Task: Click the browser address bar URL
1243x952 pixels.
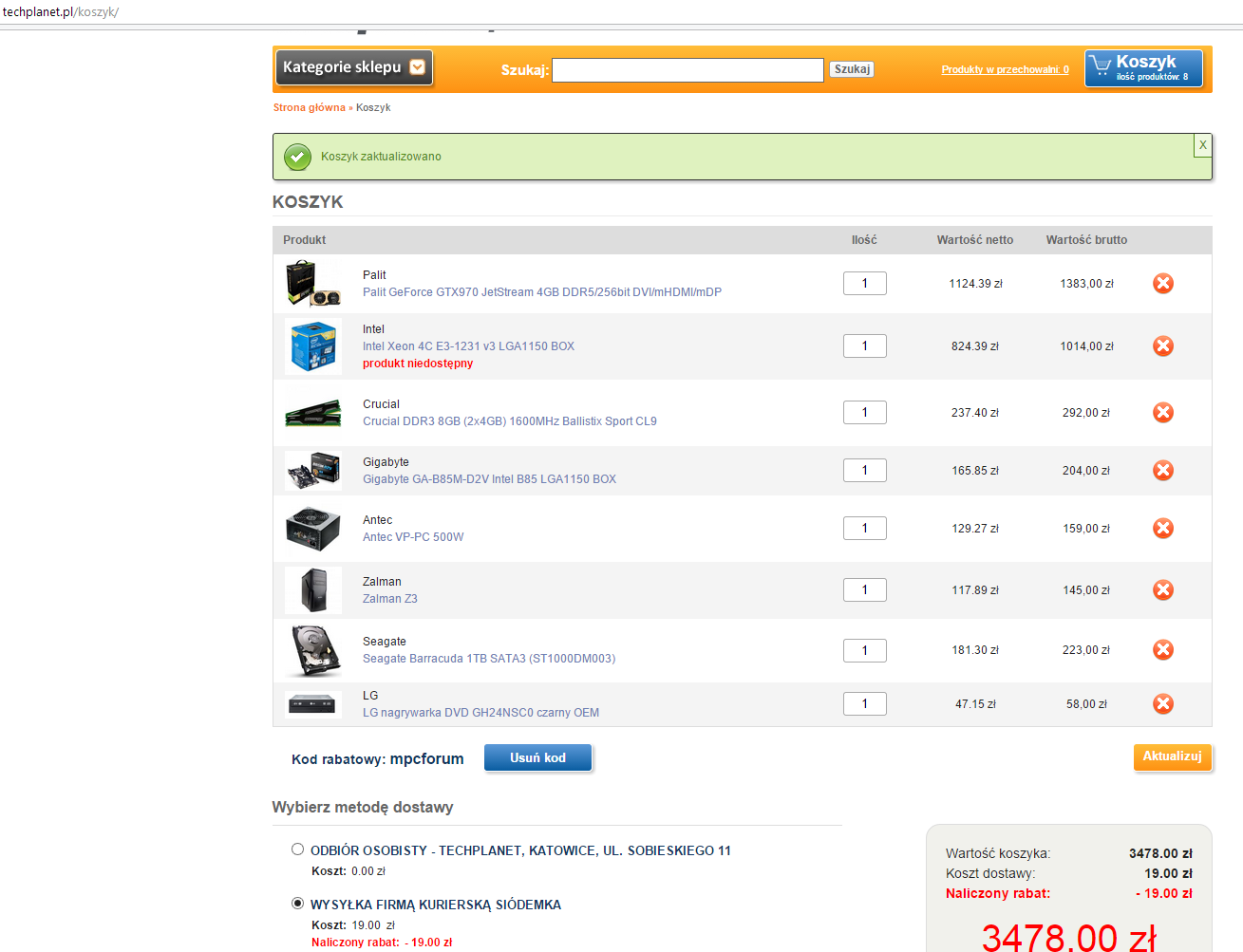Action: tap(61, 11)
